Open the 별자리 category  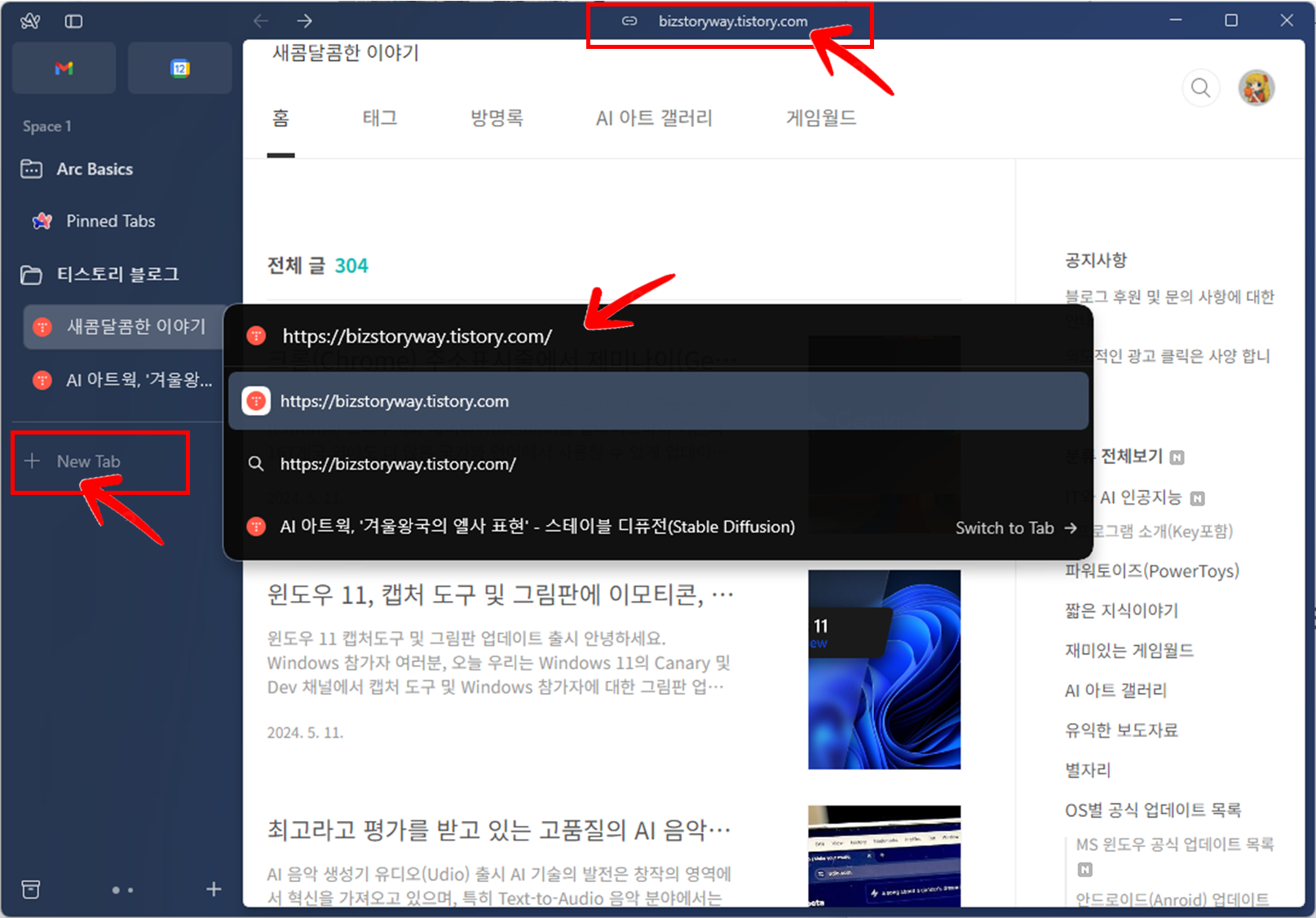pyautogui.click(x=1088, y=770)
